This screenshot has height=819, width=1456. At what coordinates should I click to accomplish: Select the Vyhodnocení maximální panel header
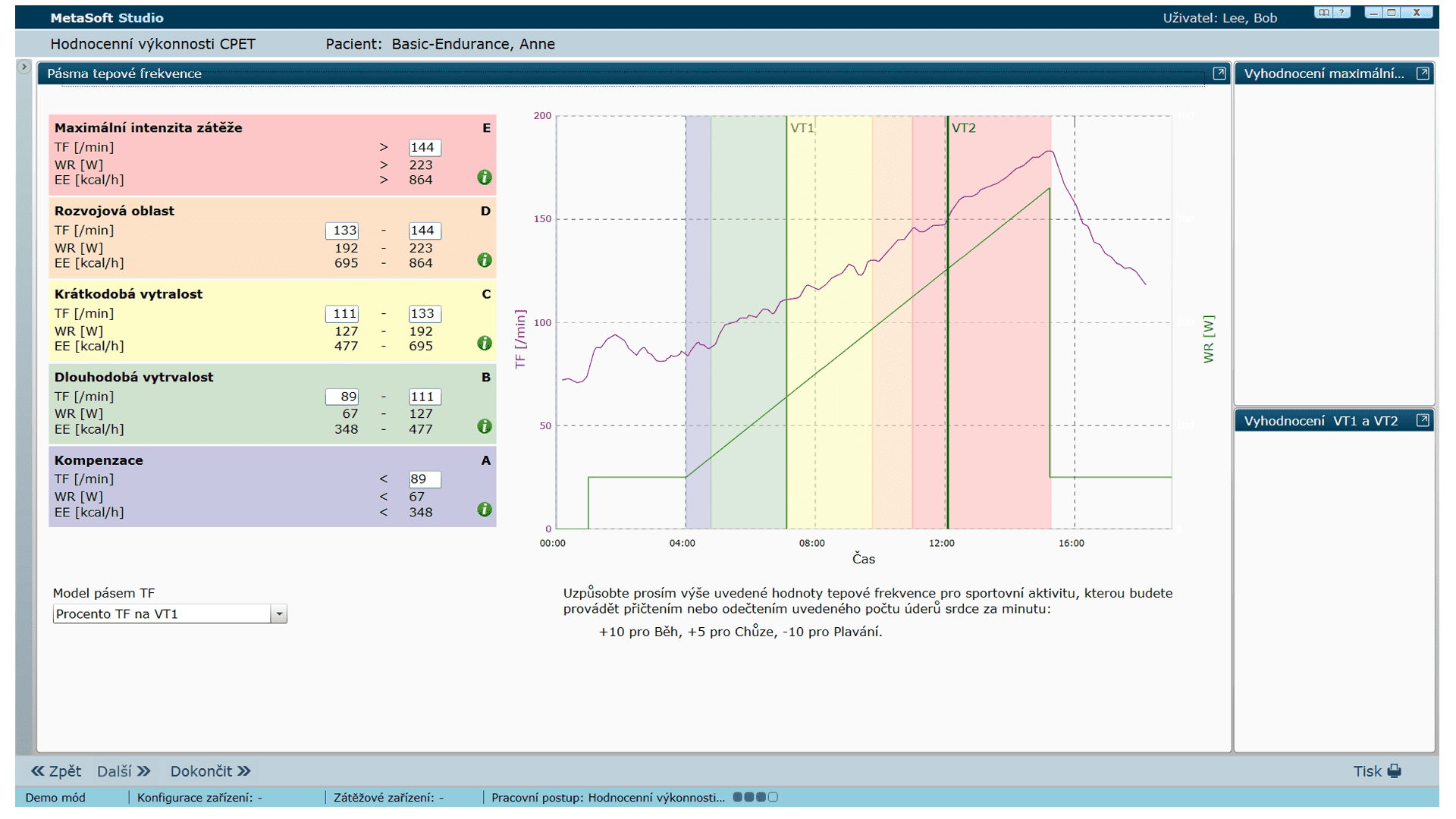(x=1323, y=74)
